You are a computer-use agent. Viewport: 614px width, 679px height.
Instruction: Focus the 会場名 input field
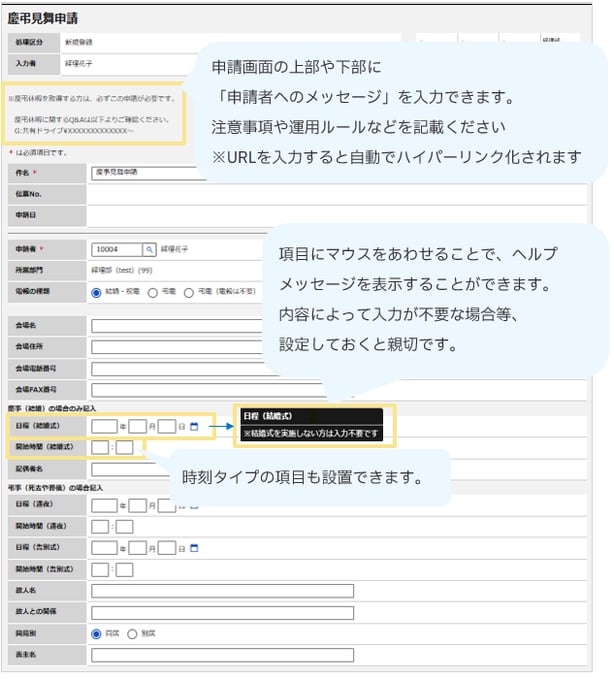177,327
